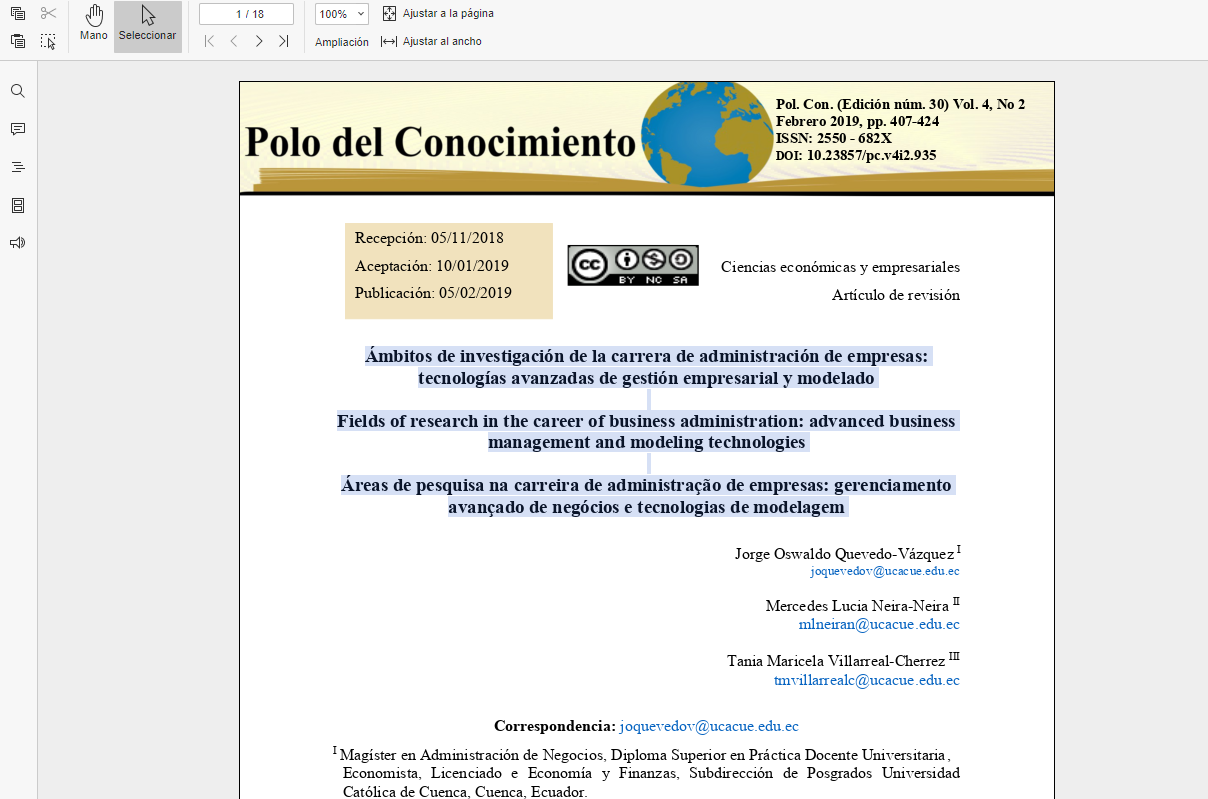Click the English title Fields of research
Viewport: 1208px width, 799px height.
(647, 431)
